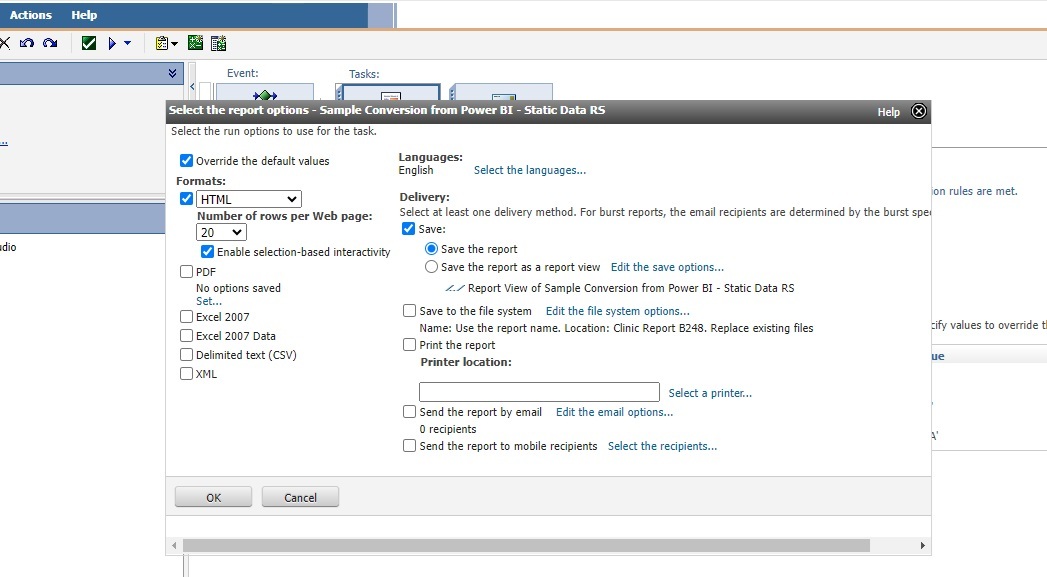
Task: Open the rows per Web page dropdown
Action: (x=221, y=232)
